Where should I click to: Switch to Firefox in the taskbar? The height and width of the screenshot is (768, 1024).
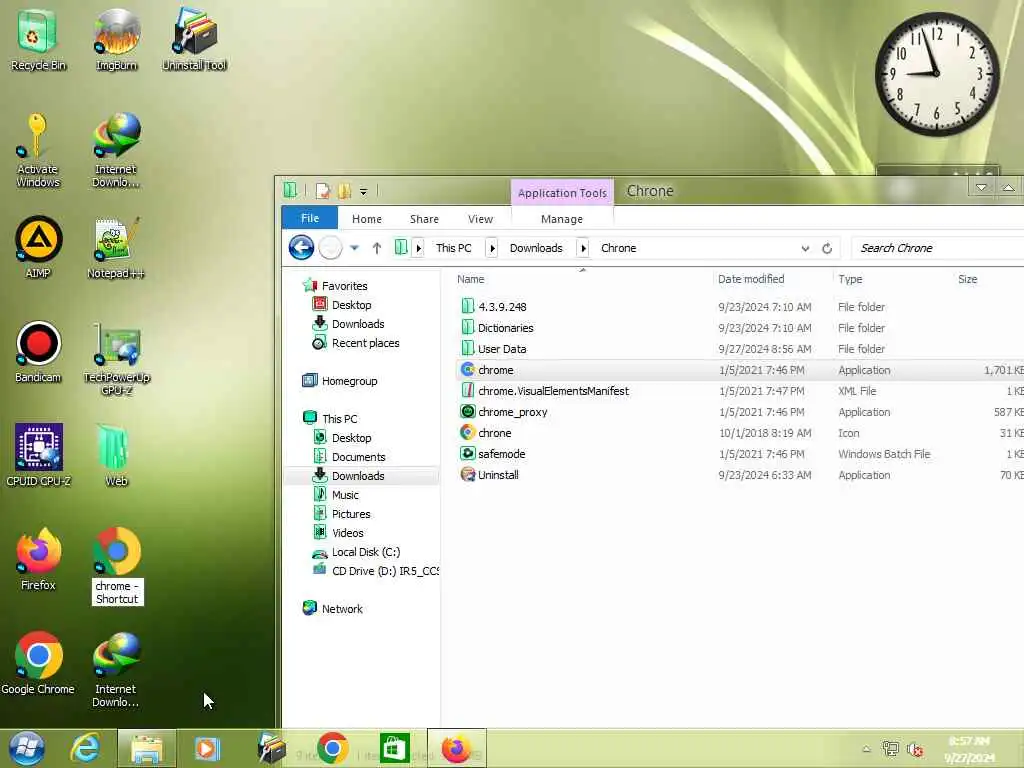pyautogui.click(x=456, y=748)
